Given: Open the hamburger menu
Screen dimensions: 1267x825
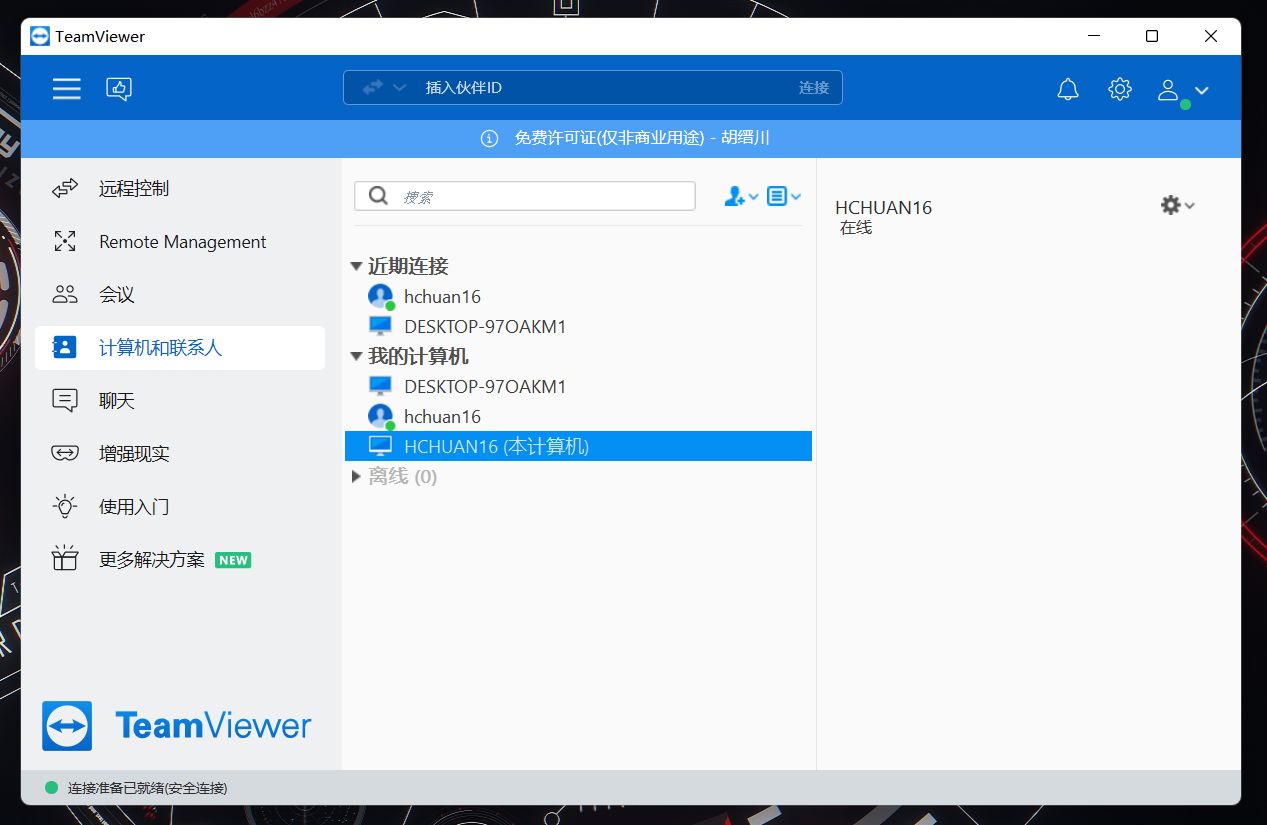Looking at the screenshot, I should (67, 89).
